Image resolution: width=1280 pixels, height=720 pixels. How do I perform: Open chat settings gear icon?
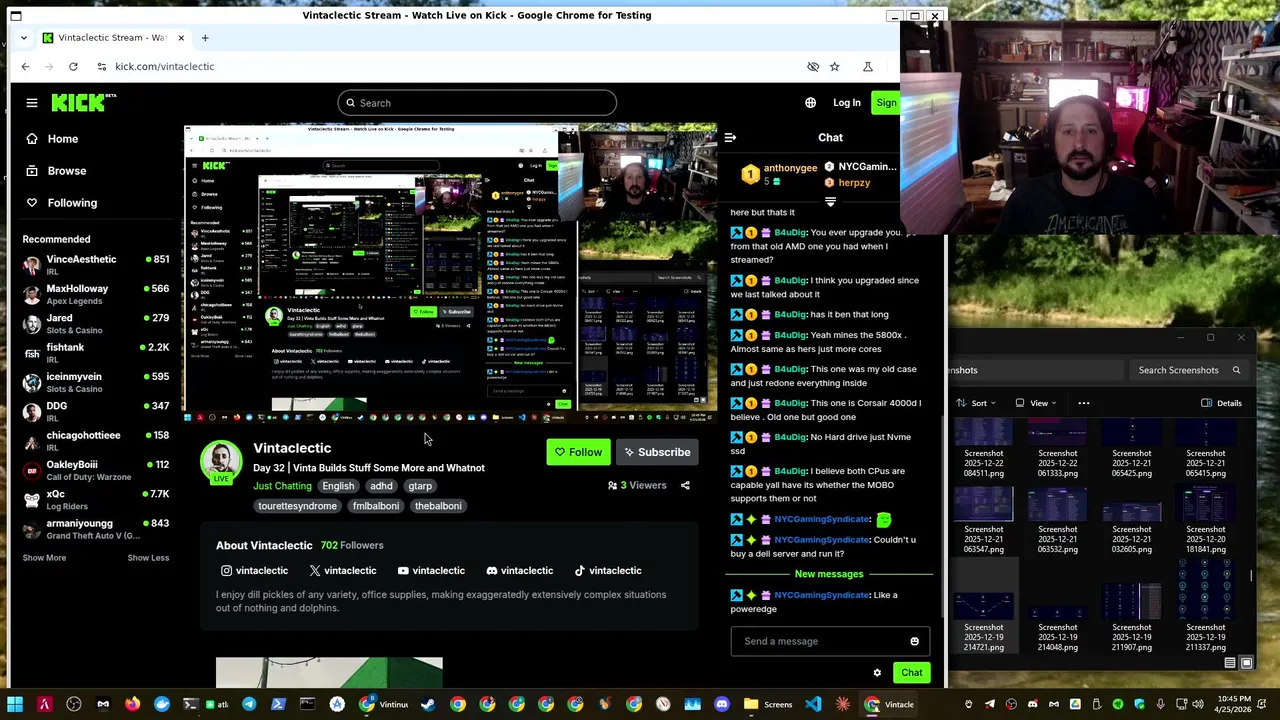(877, 673)
